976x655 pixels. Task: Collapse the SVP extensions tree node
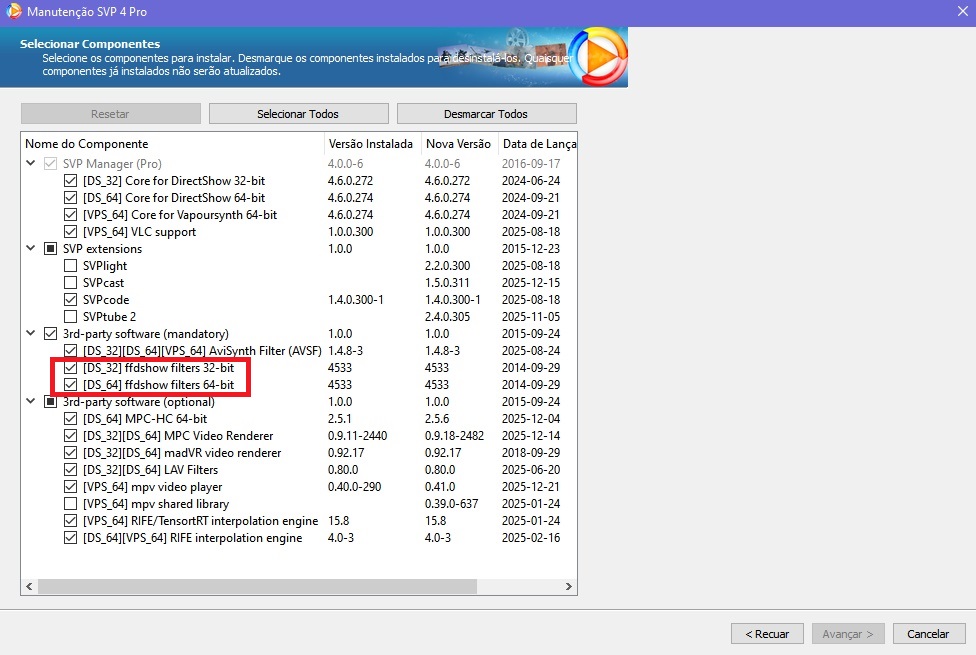pyautogui.click(x=31, y=249)
